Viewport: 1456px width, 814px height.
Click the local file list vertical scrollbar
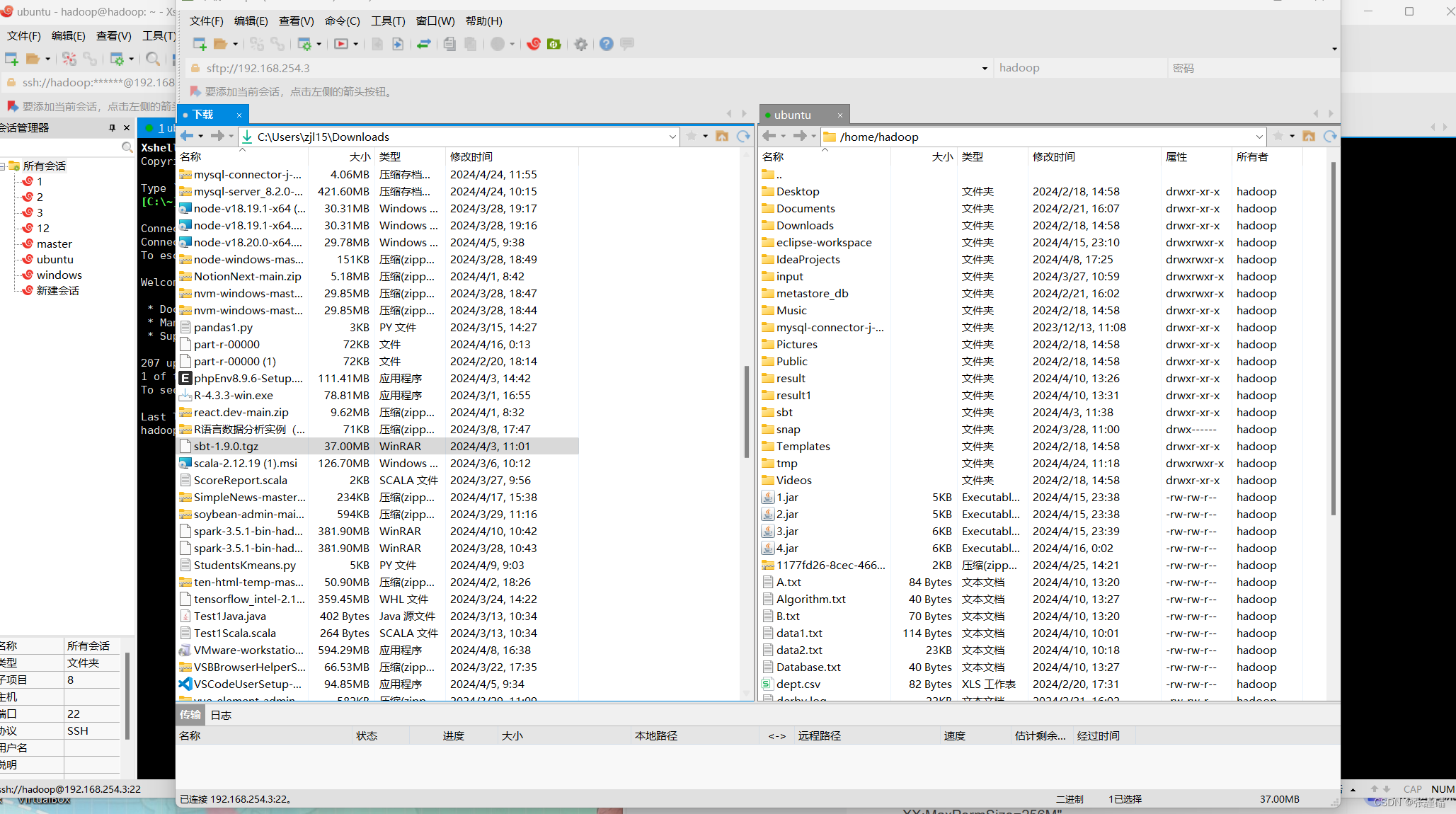click(x=746, y=411)
